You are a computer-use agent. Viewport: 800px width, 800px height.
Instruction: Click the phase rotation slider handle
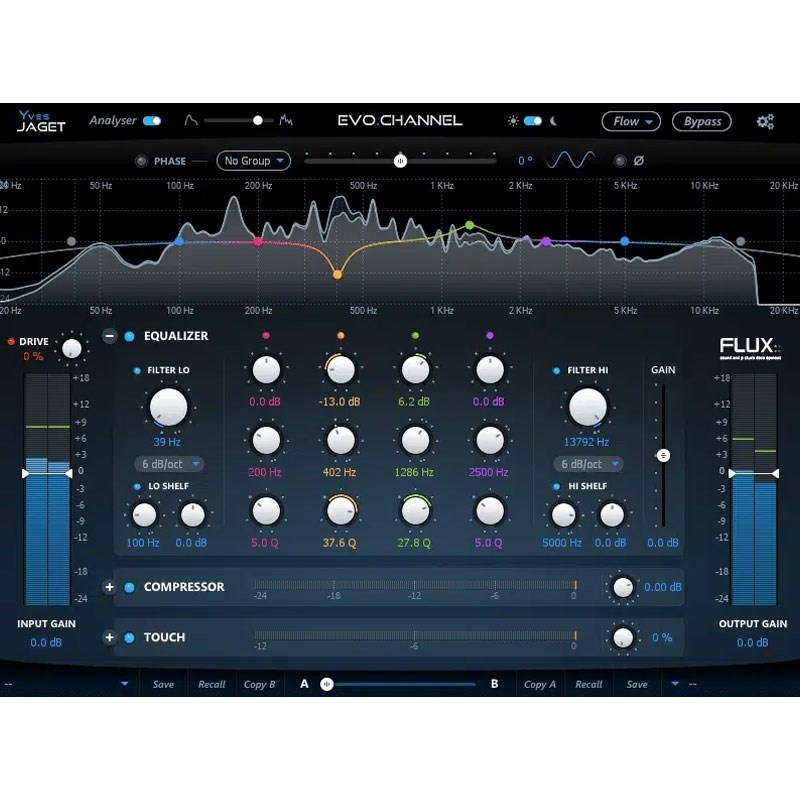[x=401, y=161]
